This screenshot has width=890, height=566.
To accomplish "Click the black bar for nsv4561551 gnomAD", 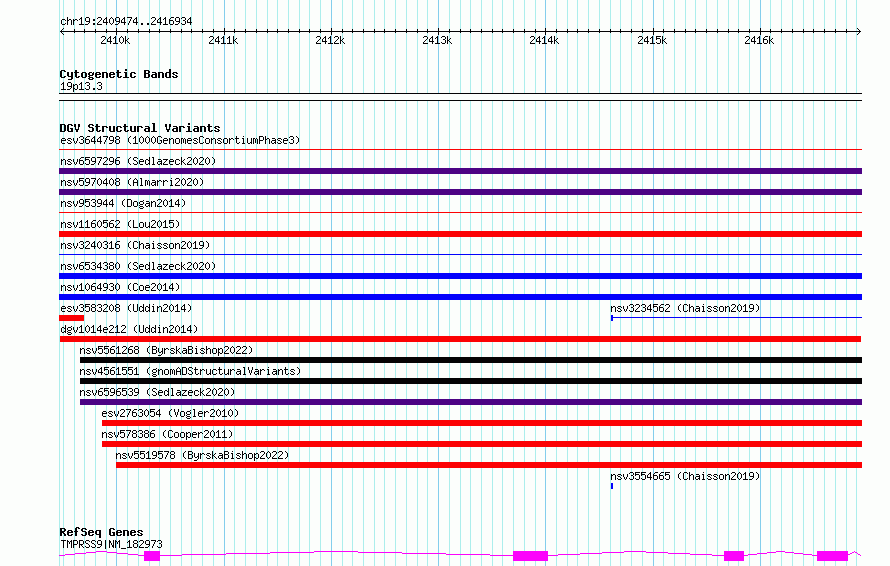I will 471,381.
